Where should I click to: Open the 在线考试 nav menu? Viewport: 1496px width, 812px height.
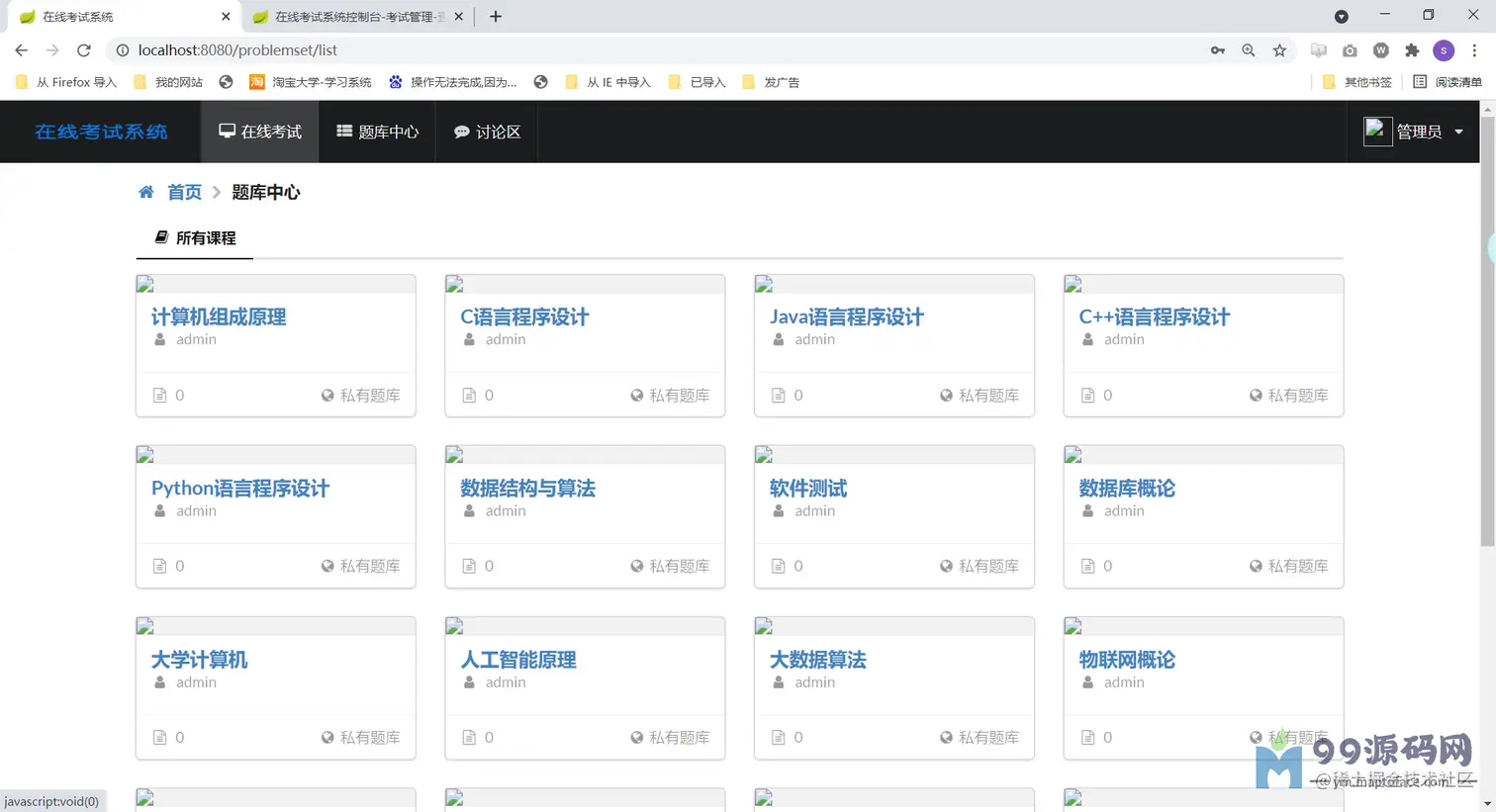[x=260, y=132]
